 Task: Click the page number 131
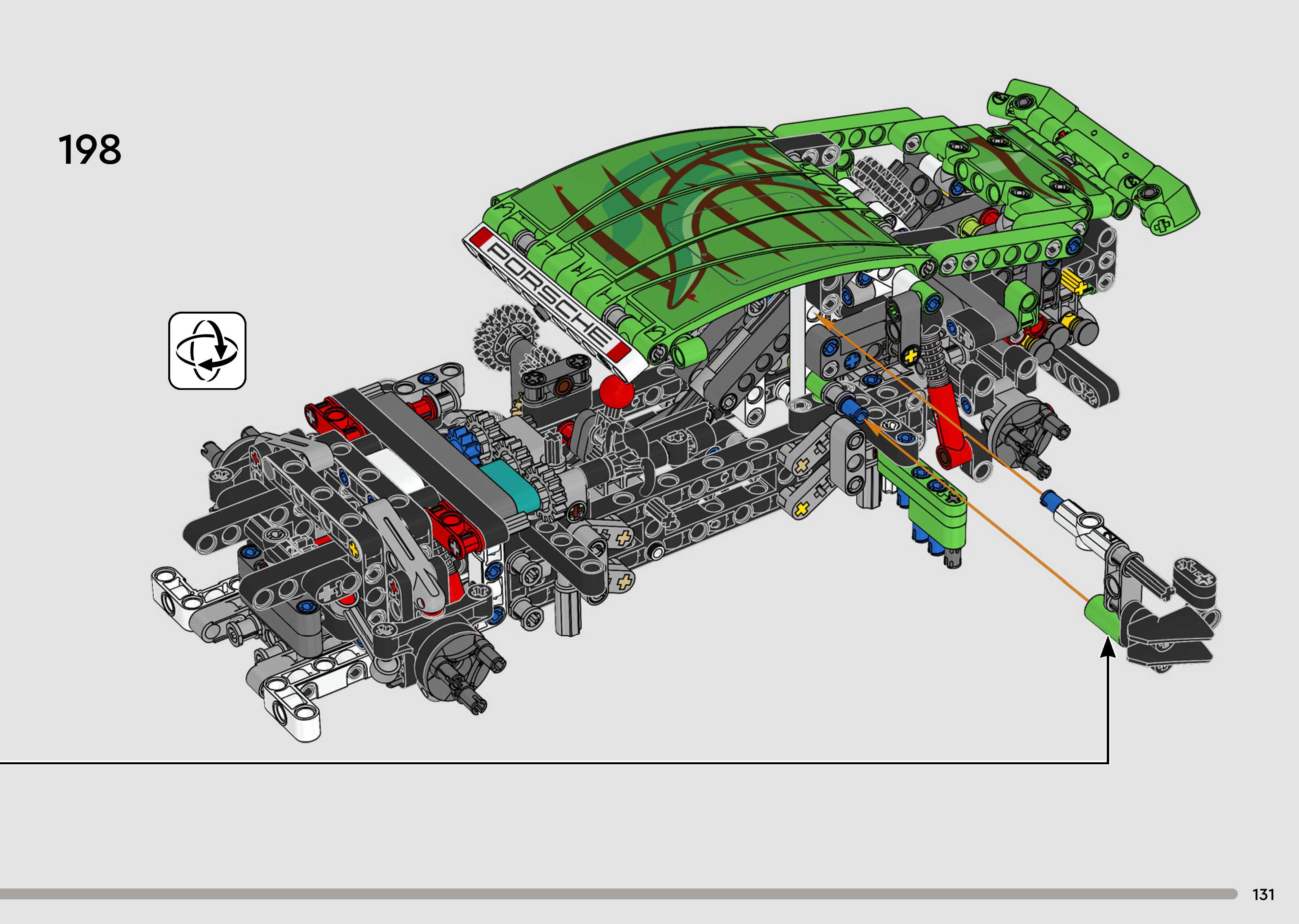pos(1263,894)
